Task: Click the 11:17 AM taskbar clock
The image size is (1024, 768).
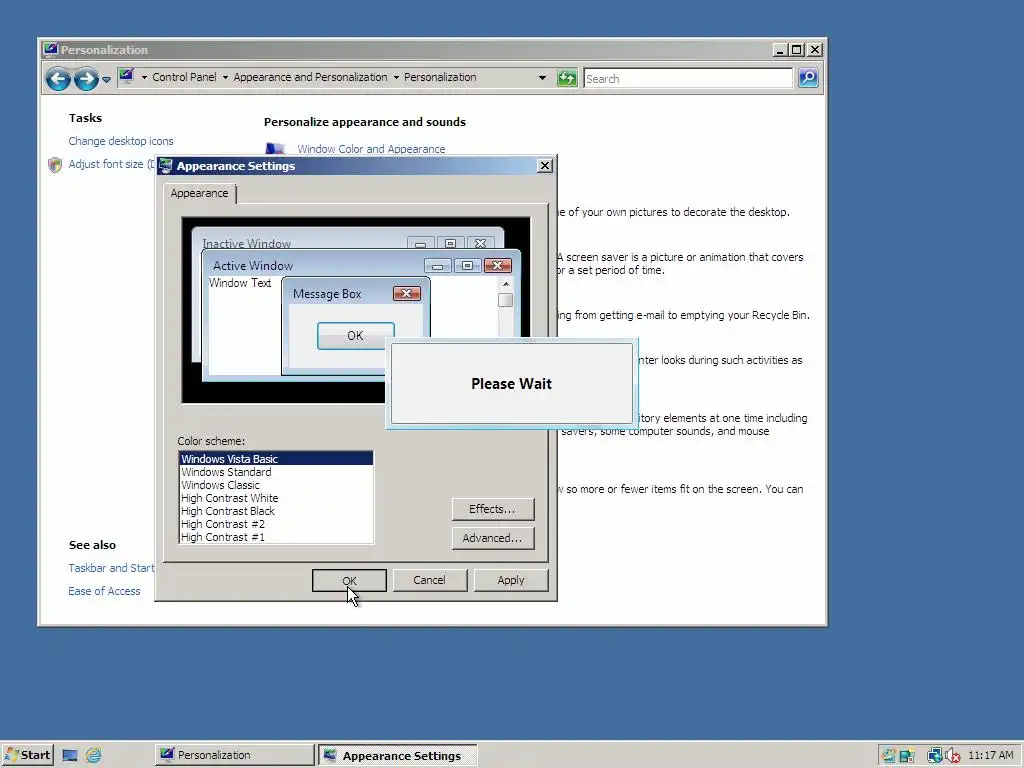Action: [x=991, y=755]
